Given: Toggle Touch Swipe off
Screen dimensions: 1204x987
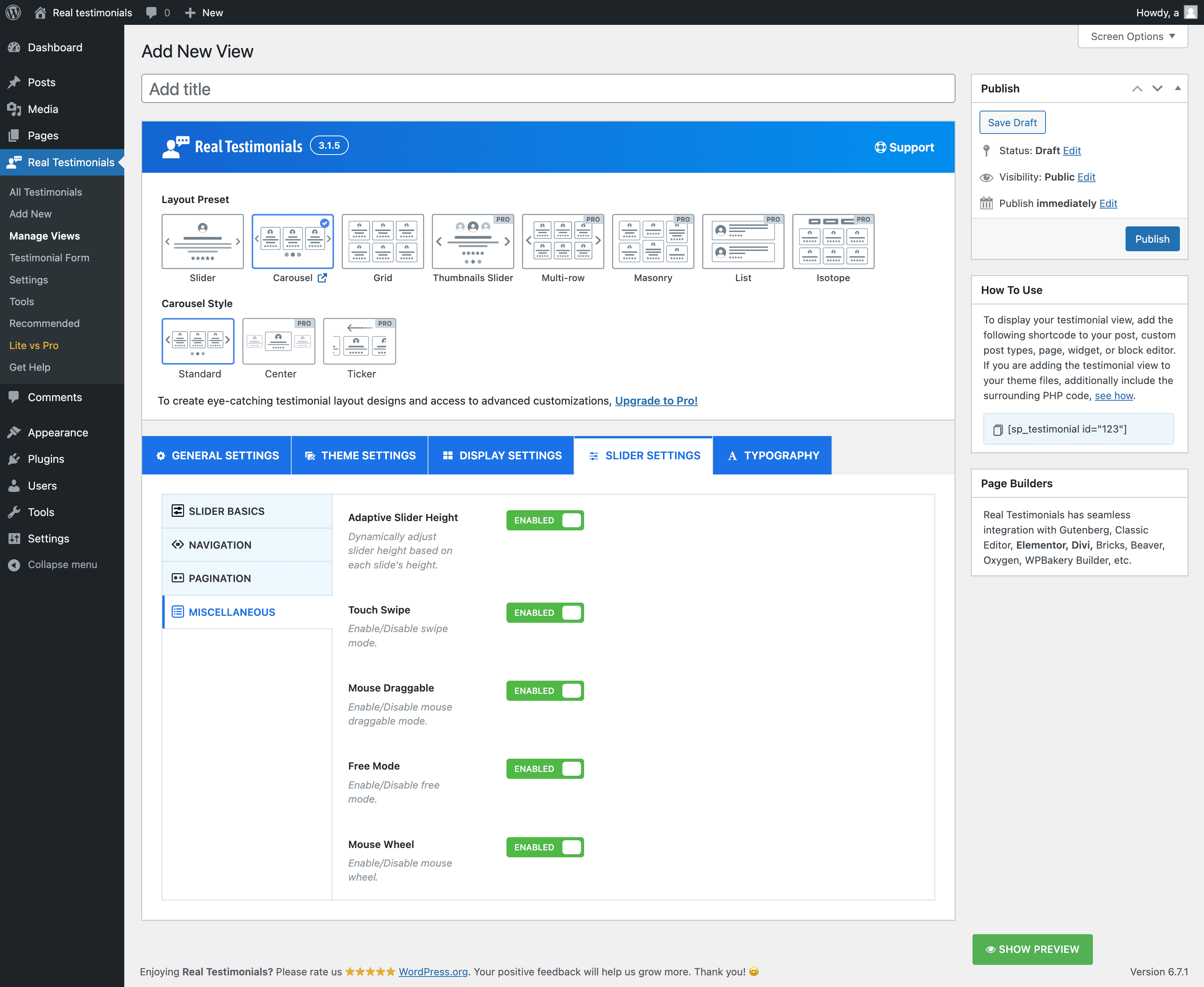Looking at the screenshot, I should pyautogui.click(x=545, y=613).
